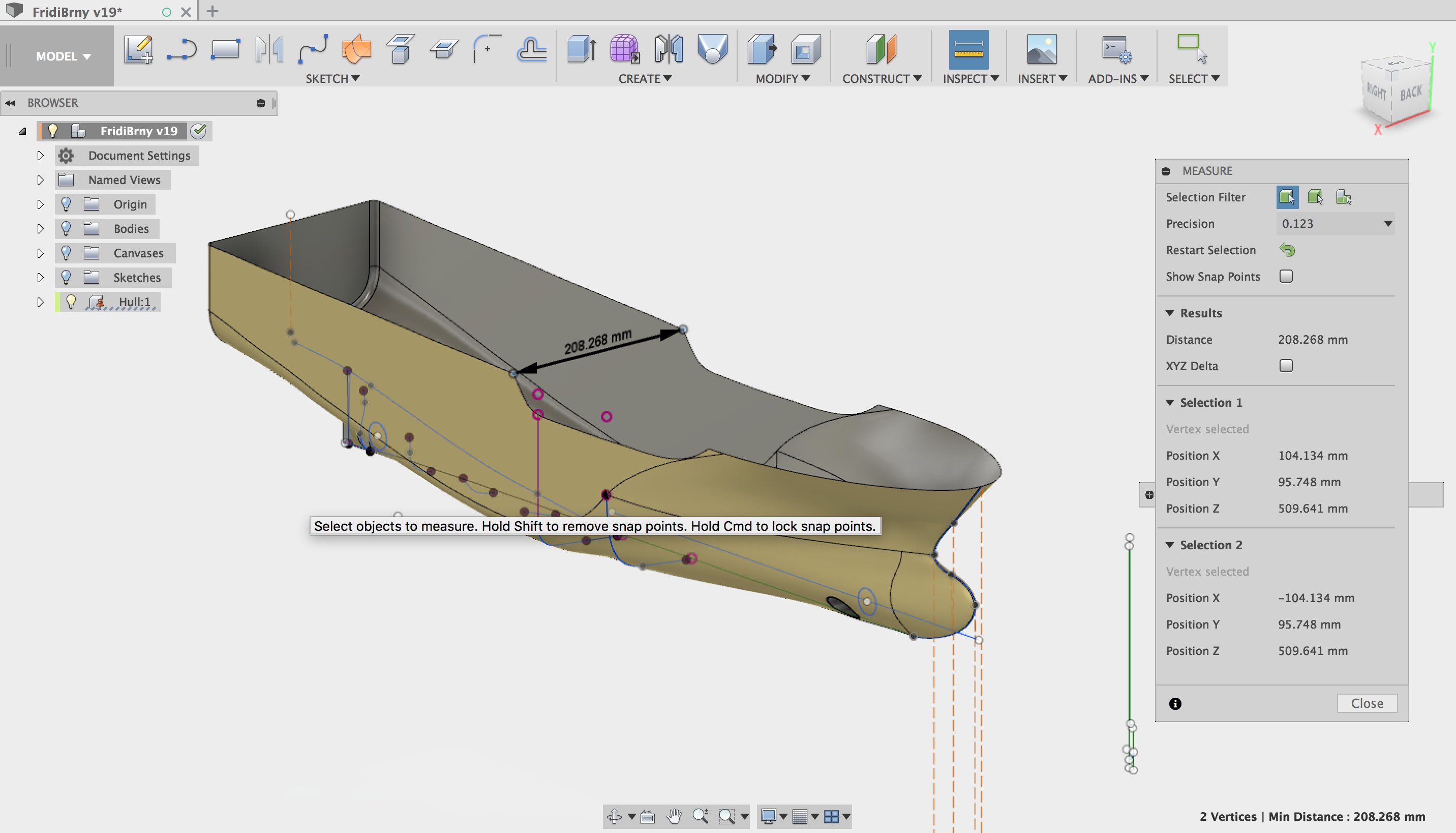Open the Precision dropdown

tap(1335, 224)
